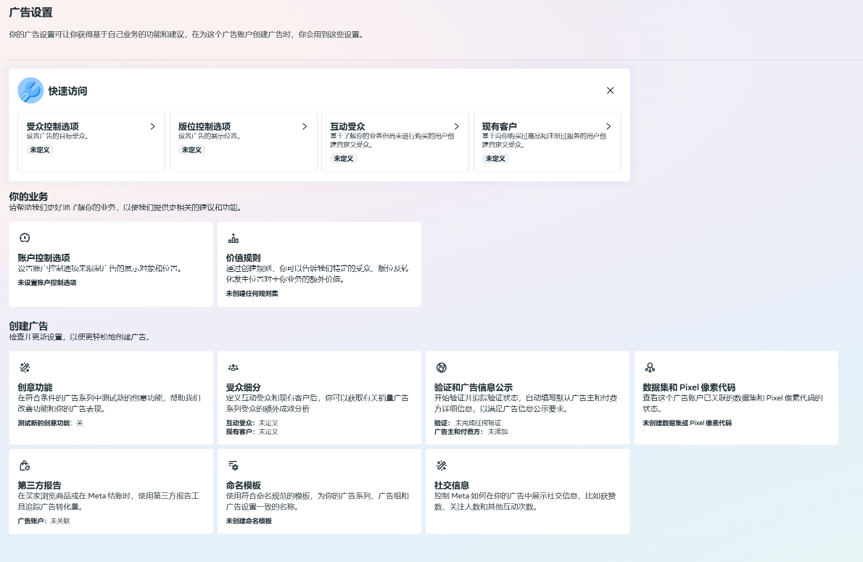Click 广告账户 status in 第三方报告 card

tap(44, 521)
